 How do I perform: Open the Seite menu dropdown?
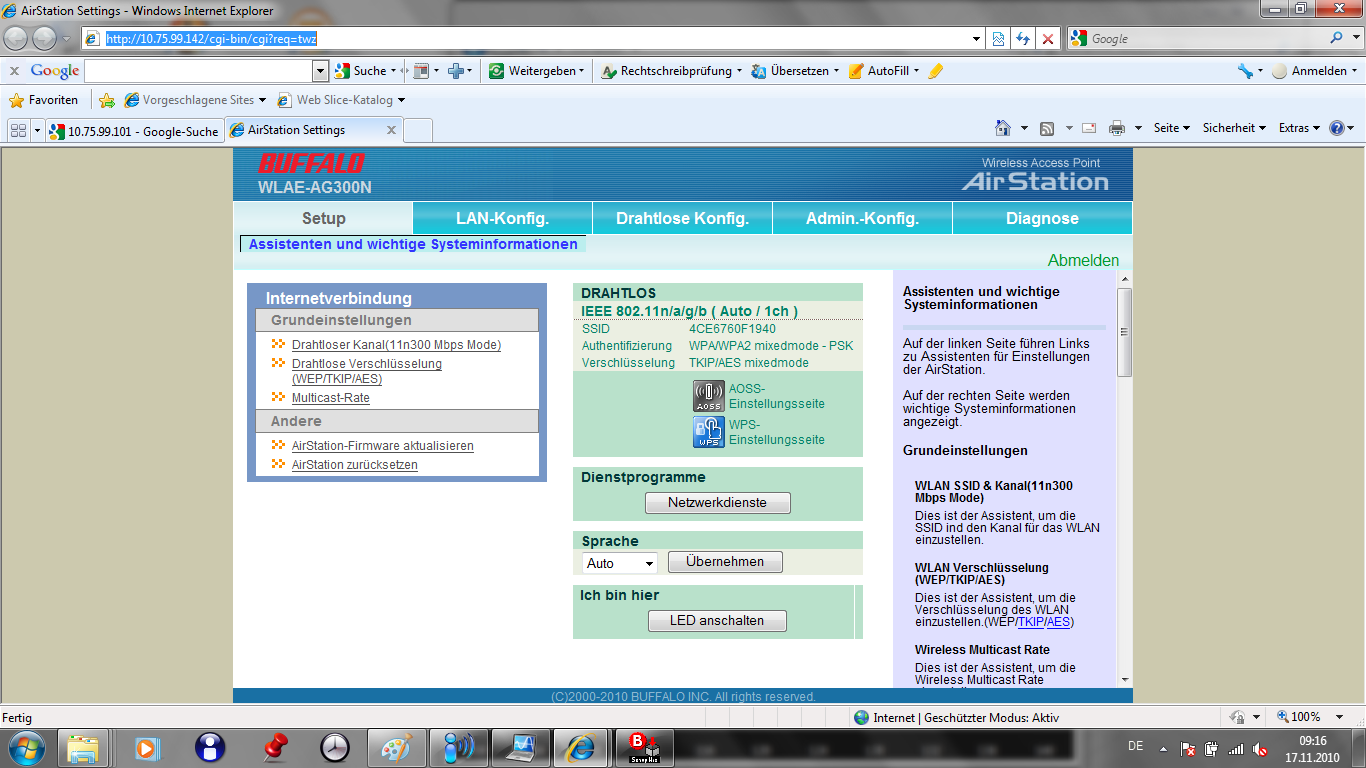click(x=1171, y=128)
